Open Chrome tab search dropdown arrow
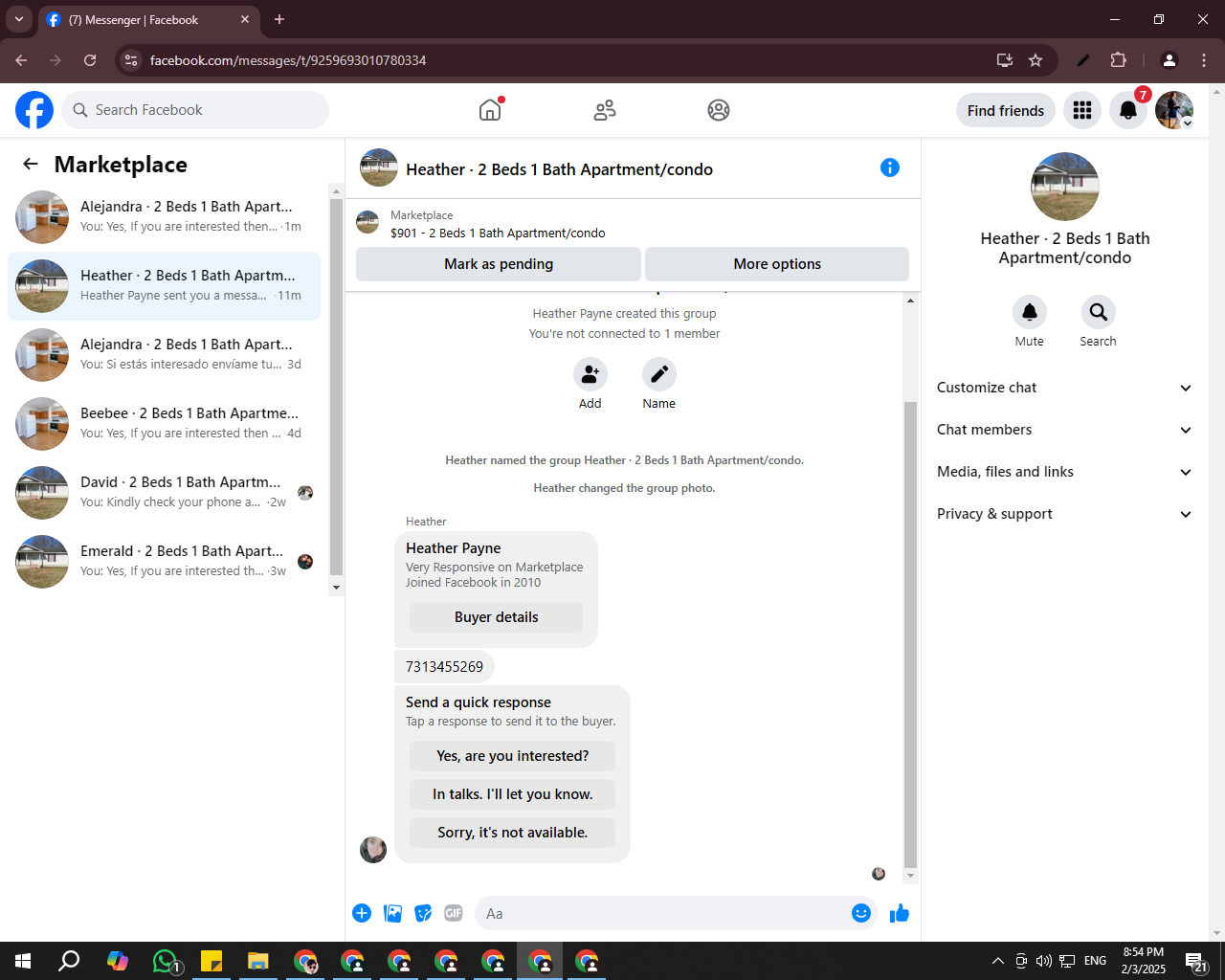 [x=19, y=19]
